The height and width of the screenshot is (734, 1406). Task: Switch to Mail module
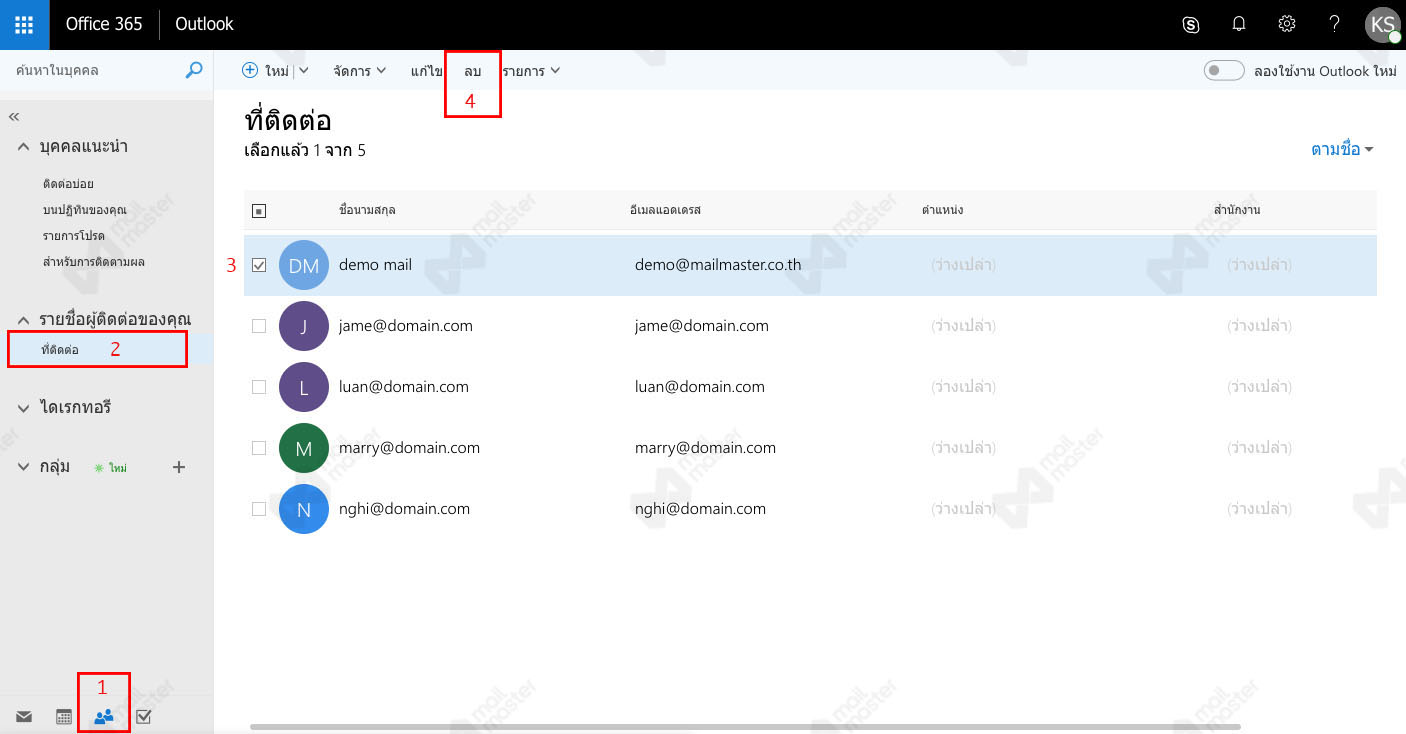coord(24,716)
